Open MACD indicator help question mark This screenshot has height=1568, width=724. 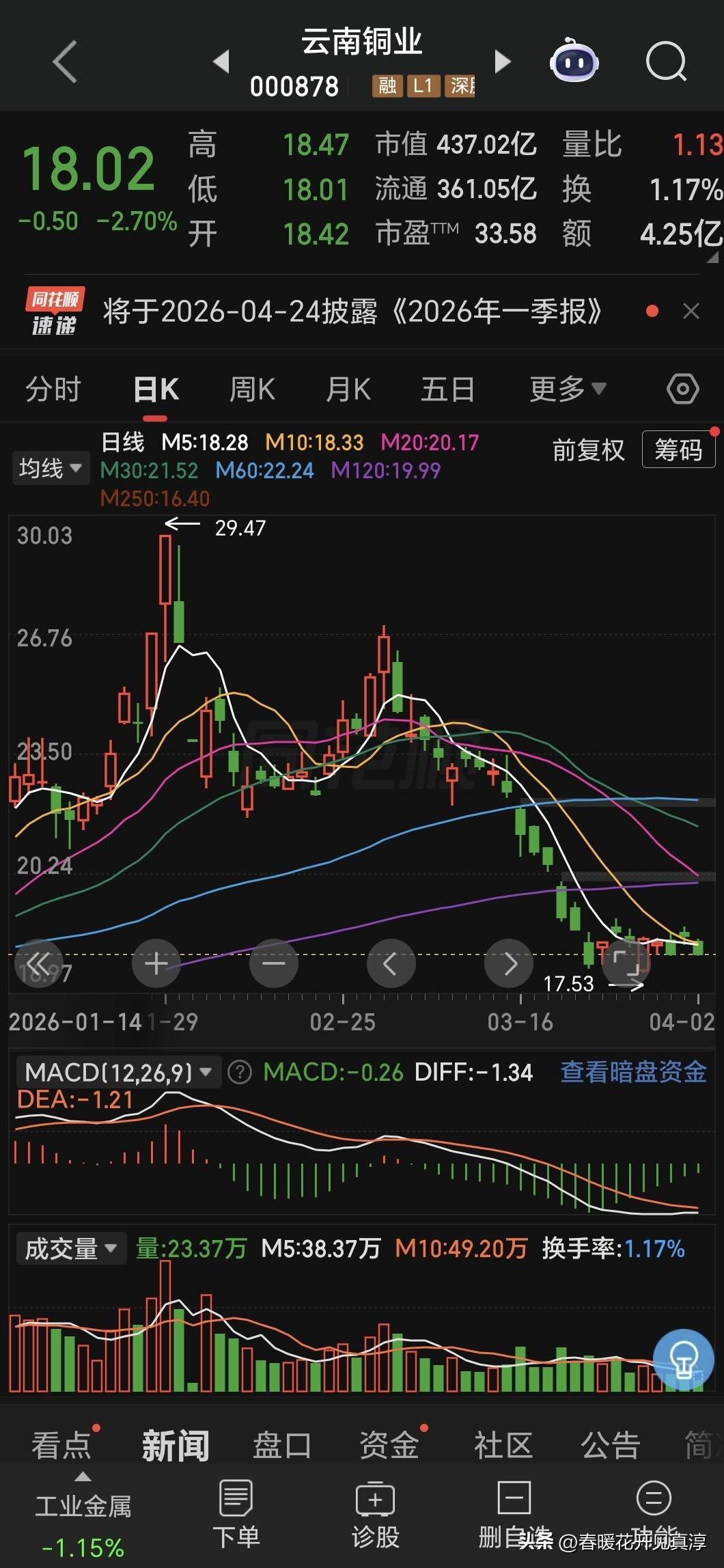tap(240, 1072)
